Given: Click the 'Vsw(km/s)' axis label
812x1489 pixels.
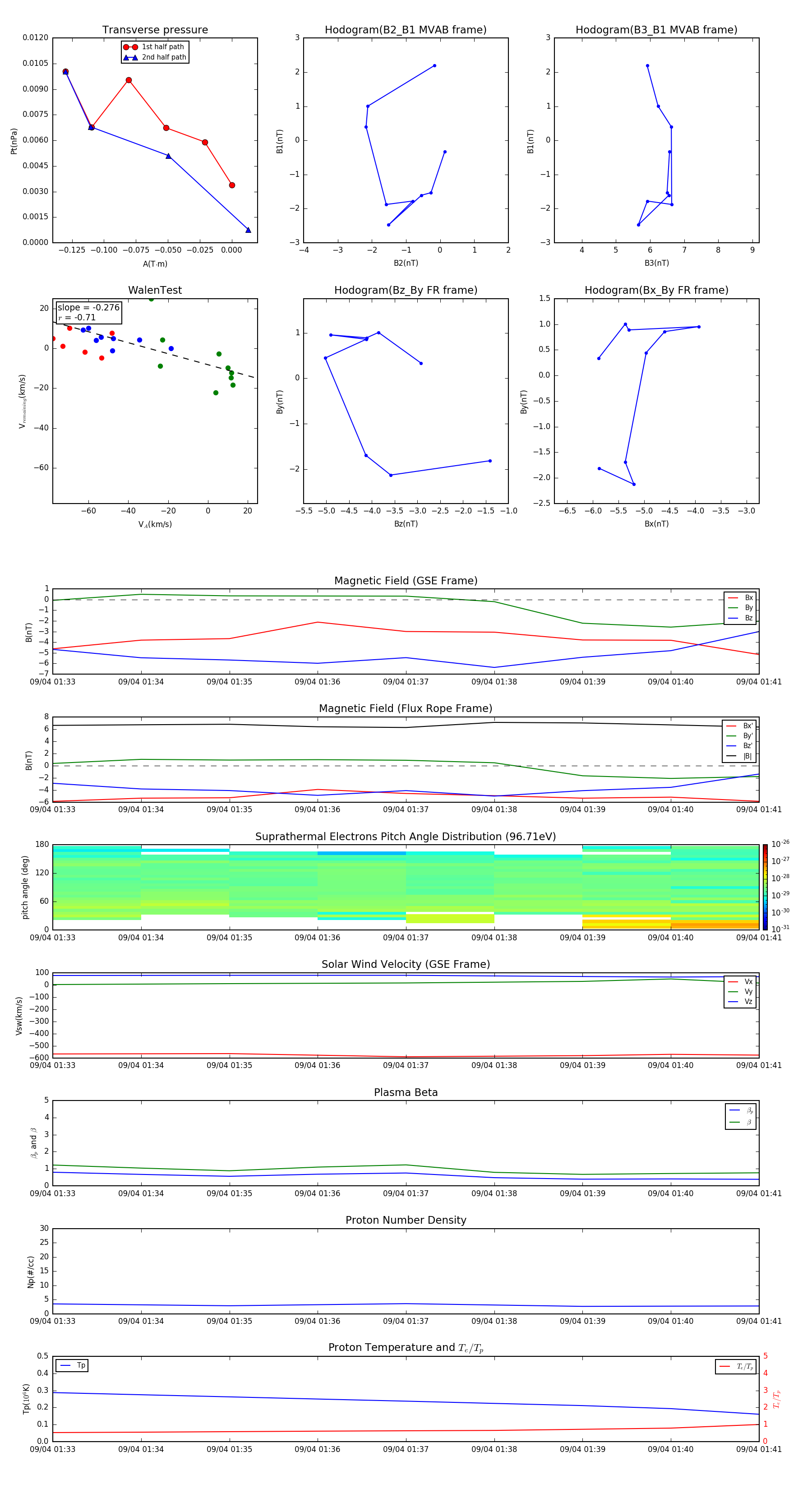Looking at the screenshot, I should (x=19, y=1015).
